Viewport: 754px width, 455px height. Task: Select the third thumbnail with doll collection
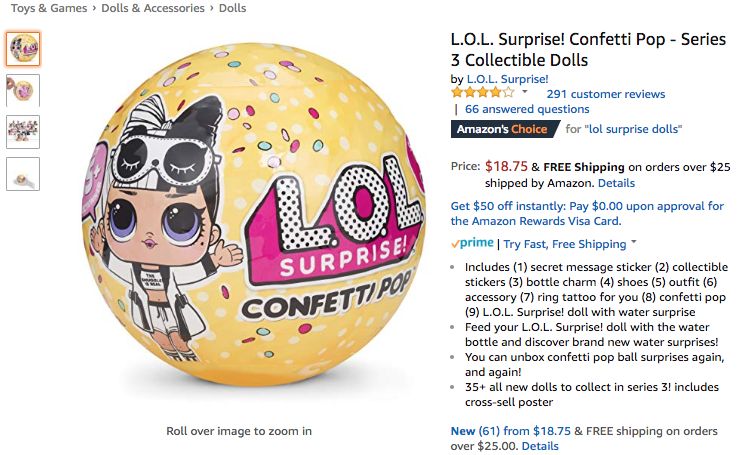tap(23, 131)
